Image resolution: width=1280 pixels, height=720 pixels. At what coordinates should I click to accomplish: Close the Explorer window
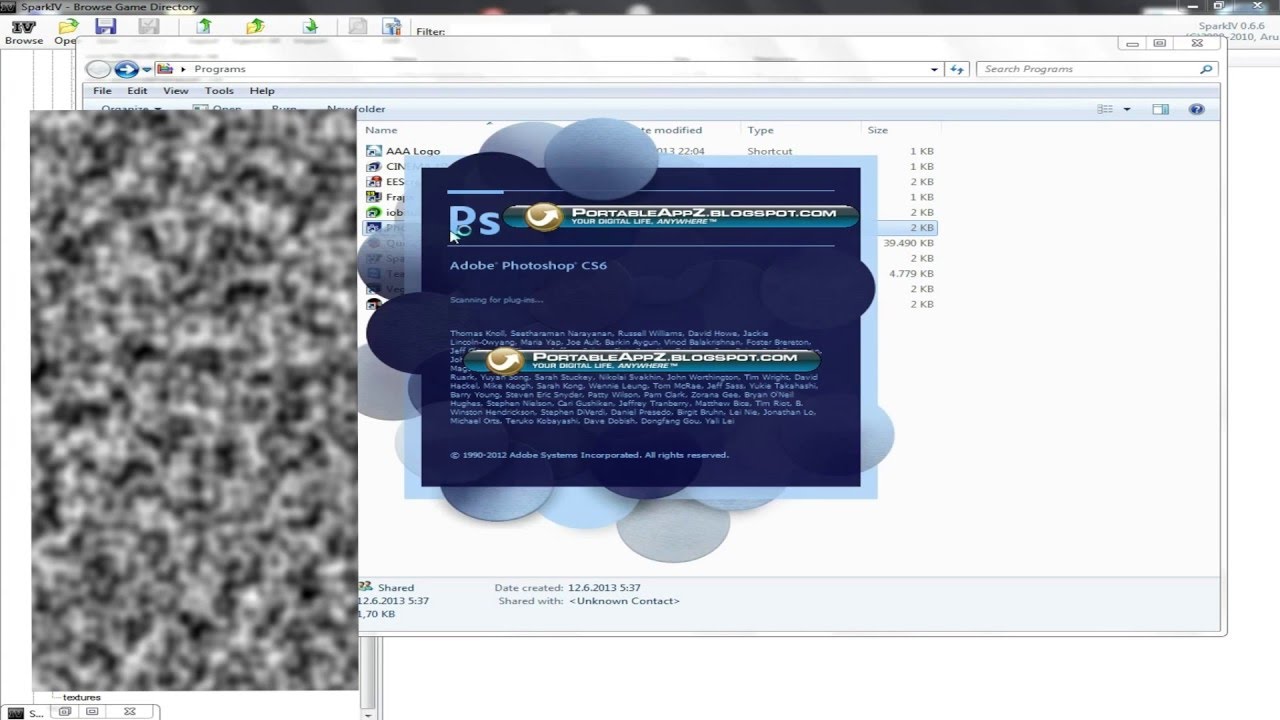coord(1195,43)
